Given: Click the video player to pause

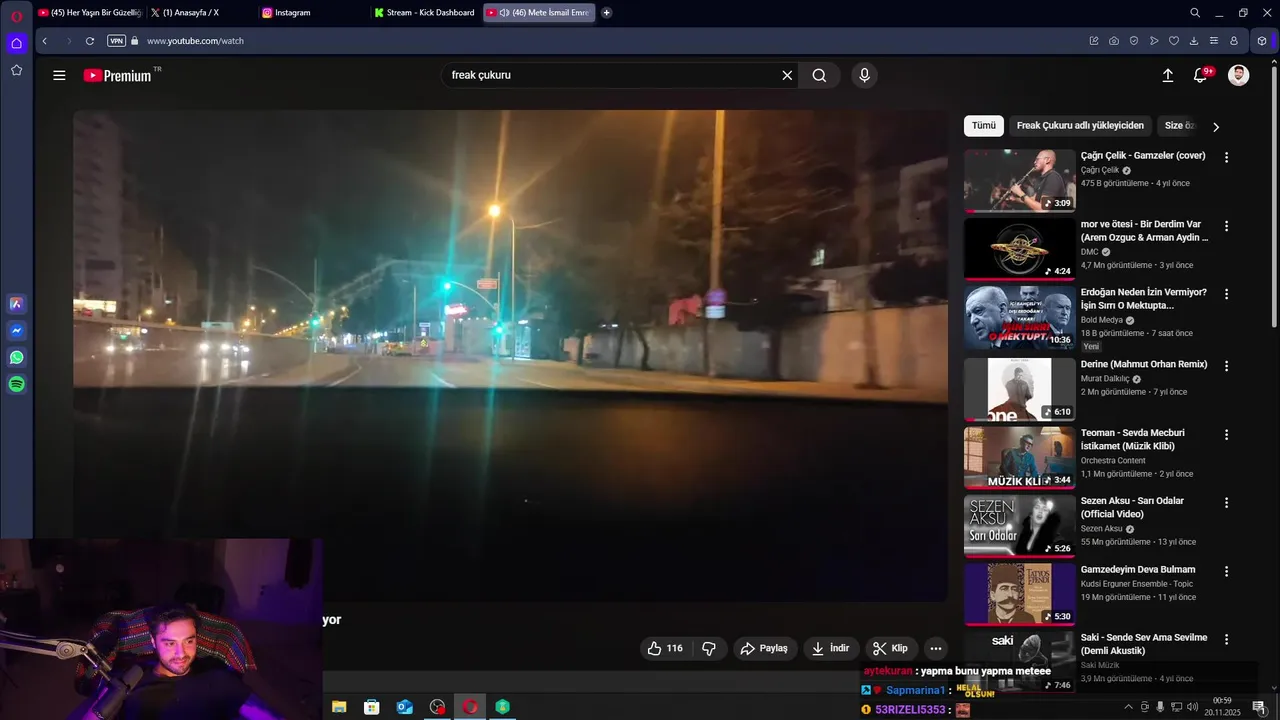Looking at the screenshot, I should tap(510, 355).
